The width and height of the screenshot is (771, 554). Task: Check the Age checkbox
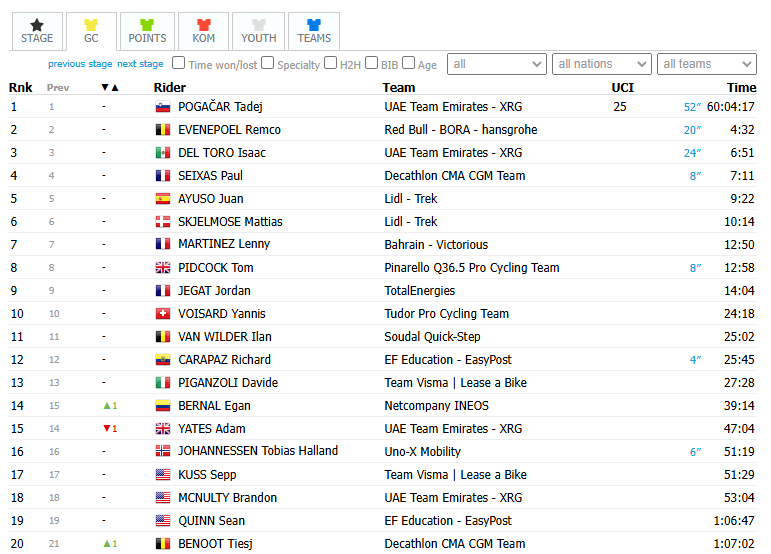pos(409,63)
